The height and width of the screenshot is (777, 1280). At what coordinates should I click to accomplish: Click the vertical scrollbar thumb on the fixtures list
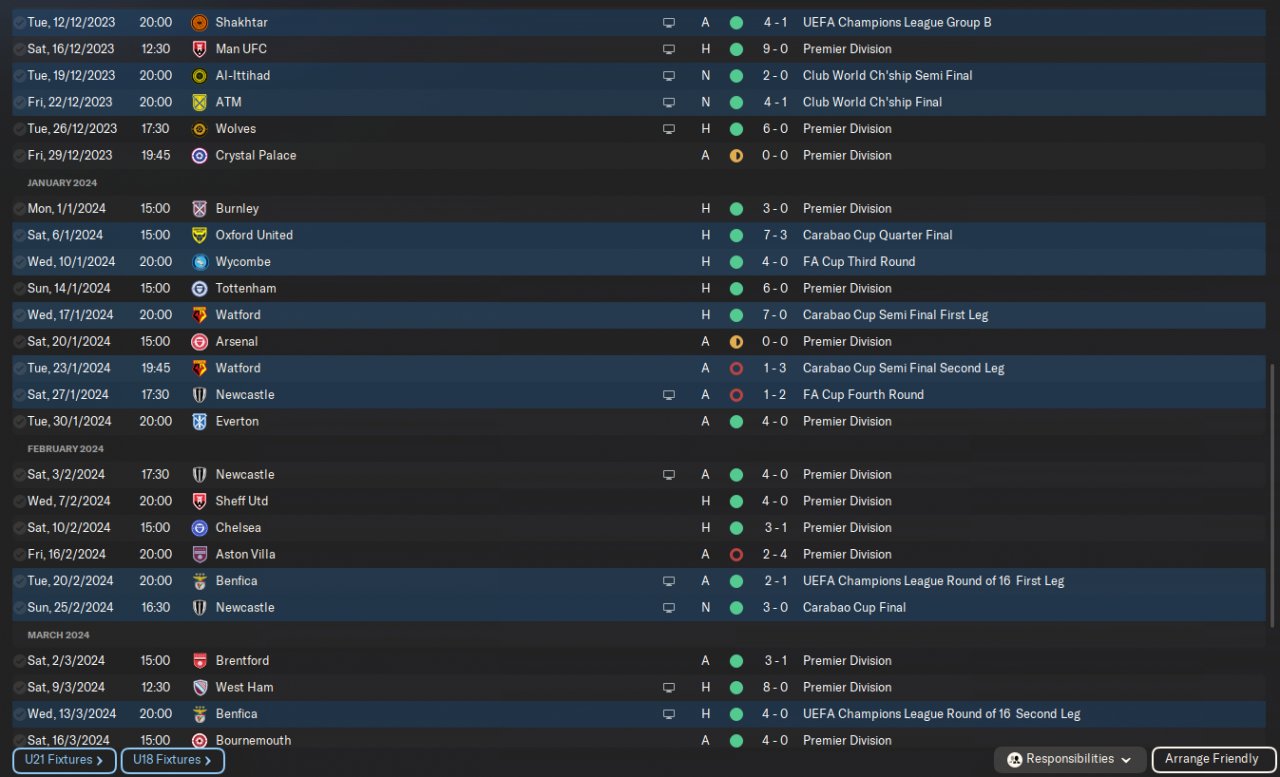[1272, 495]
